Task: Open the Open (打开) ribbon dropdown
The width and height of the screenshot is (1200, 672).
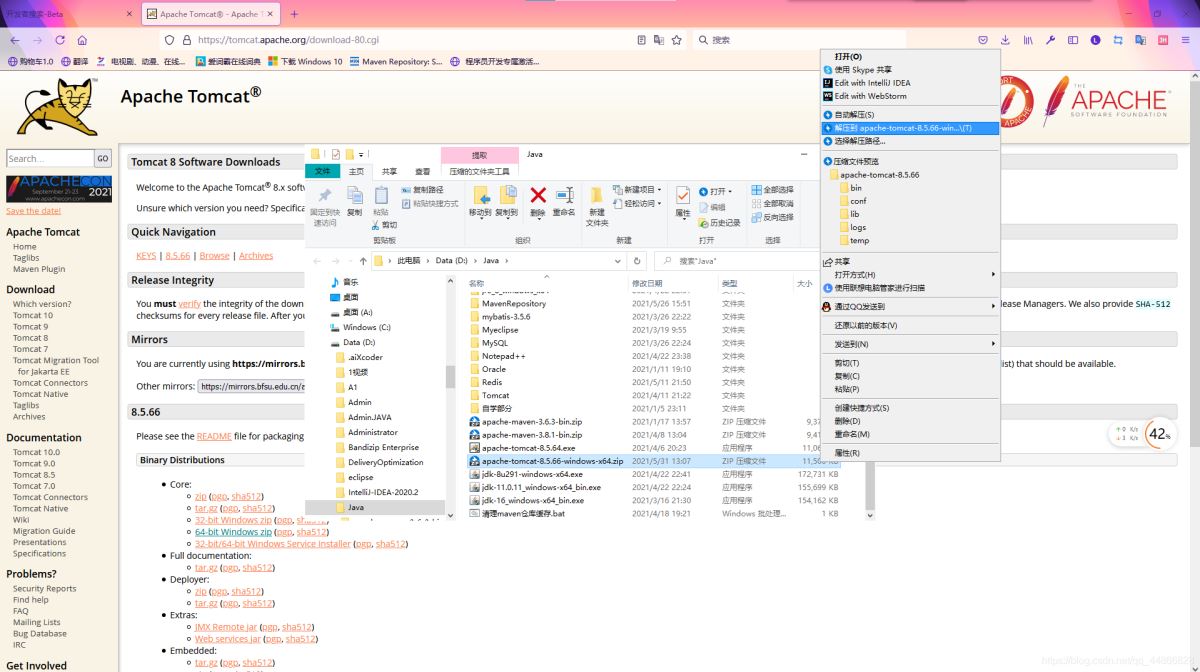Action: point(716,191)
